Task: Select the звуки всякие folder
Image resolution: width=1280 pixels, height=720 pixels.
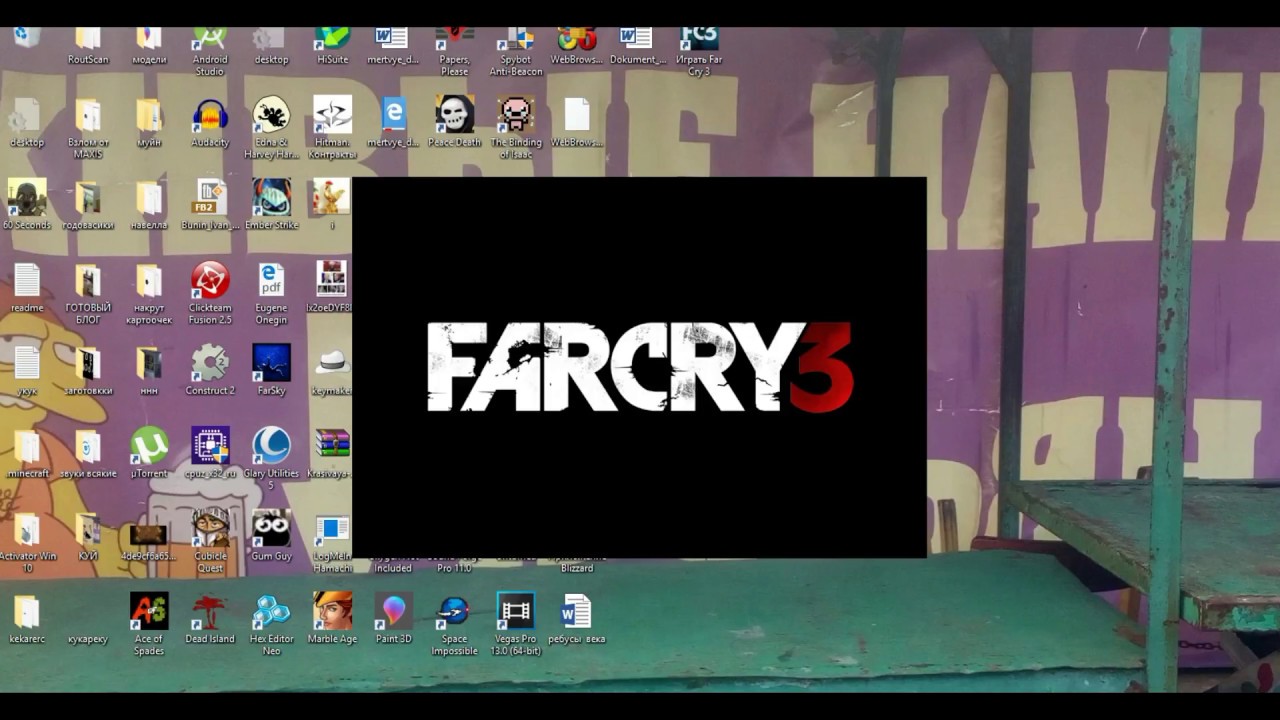Action: coord(88,453)
